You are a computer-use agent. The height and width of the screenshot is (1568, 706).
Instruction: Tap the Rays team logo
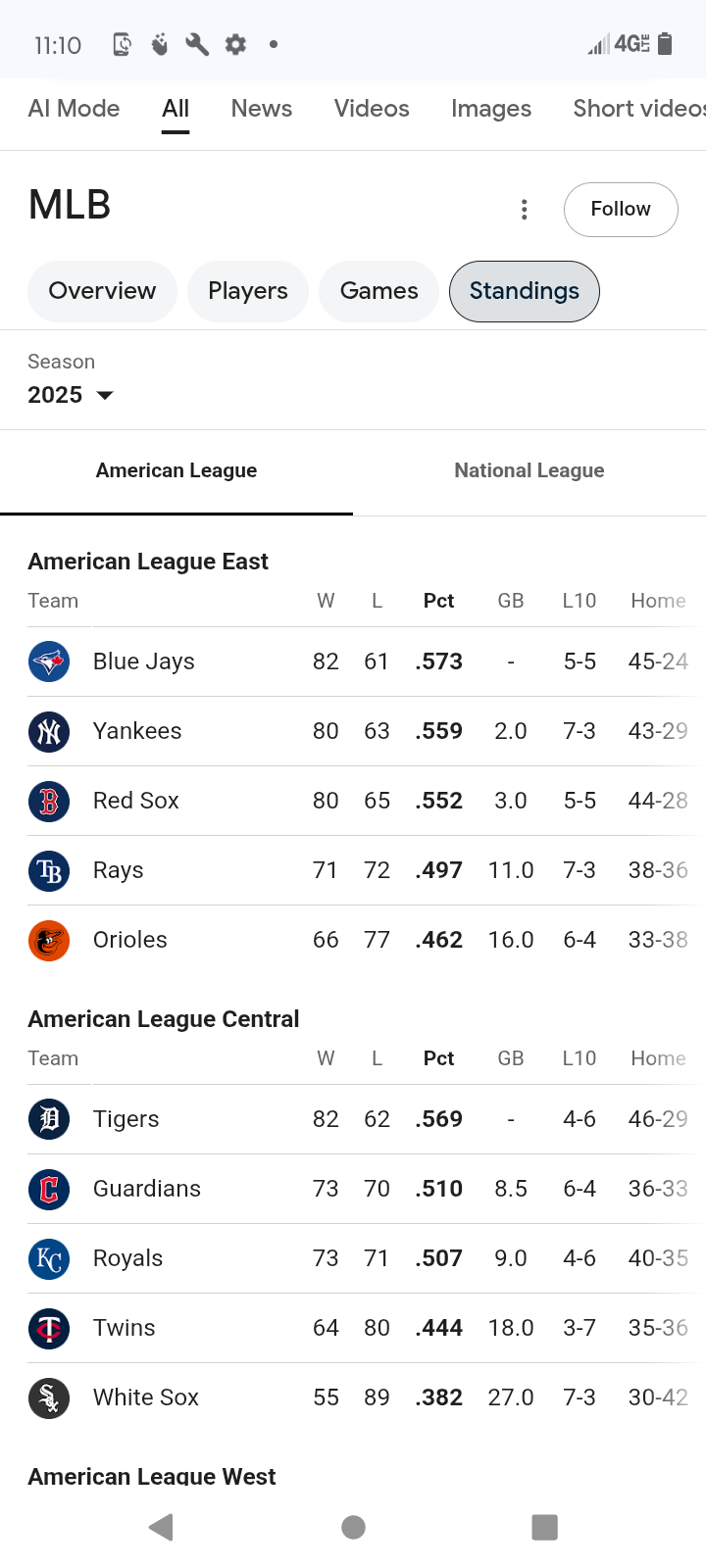(x=49, y=871)
